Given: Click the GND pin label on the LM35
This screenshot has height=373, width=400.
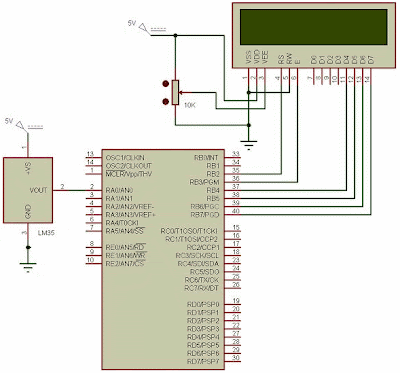Looking at the screenshot, I should coord(28,212).
